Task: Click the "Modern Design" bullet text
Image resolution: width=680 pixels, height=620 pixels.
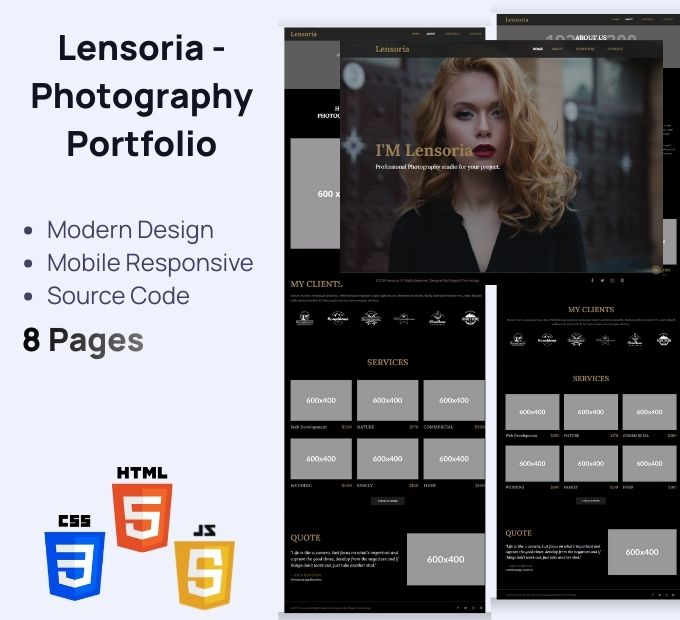Action: [x=130, y=229]
